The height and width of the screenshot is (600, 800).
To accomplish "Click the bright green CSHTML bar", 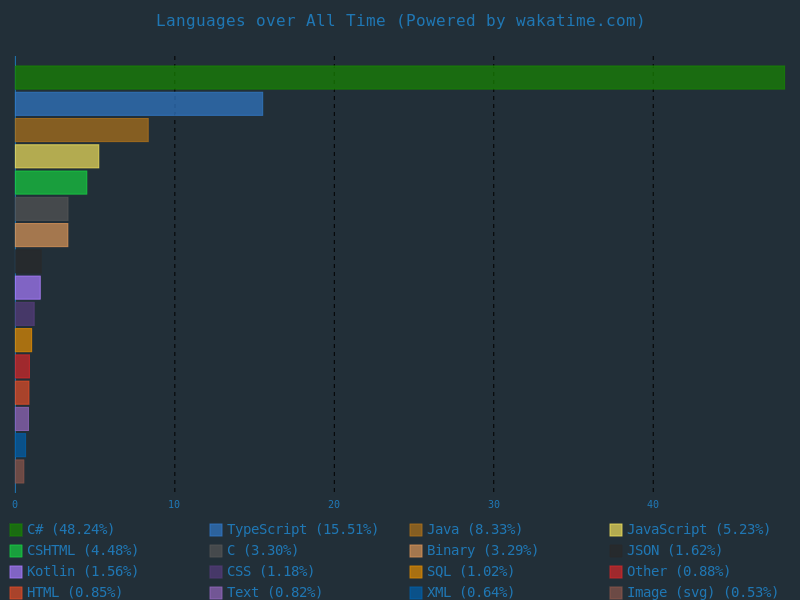I will click(51, 183).
